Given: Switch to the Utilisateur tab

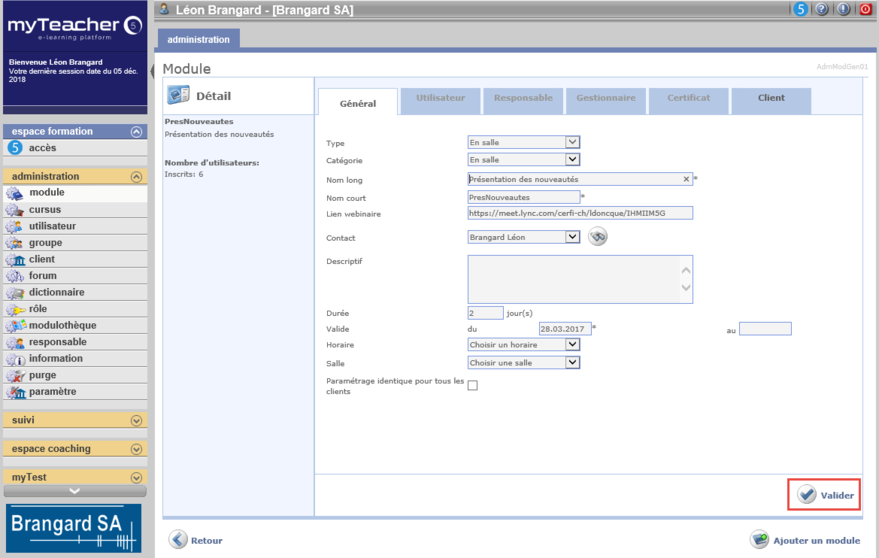Looking at the screenshot, I should point(440,98).
